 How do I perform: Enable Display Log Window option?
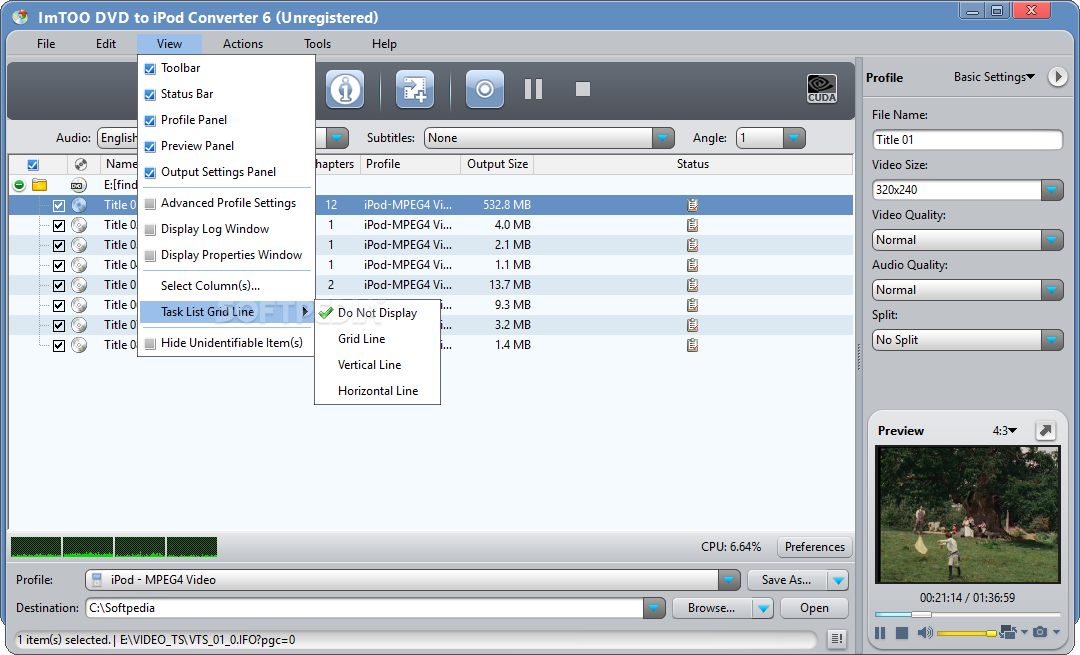coord(149,230)
